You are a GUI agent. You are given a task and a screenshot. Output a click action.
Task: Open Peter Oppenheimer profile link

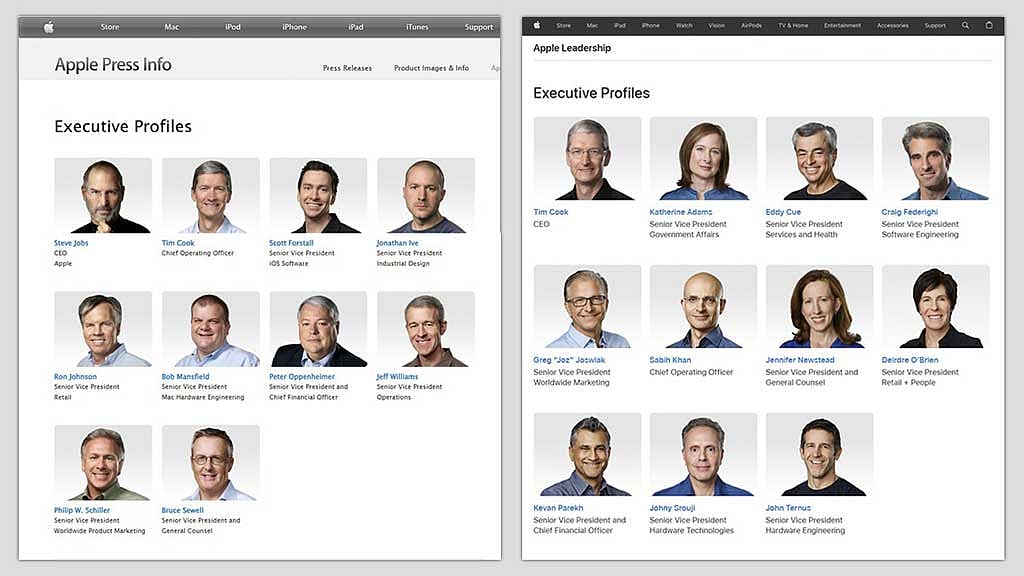(x=302, y=377)
